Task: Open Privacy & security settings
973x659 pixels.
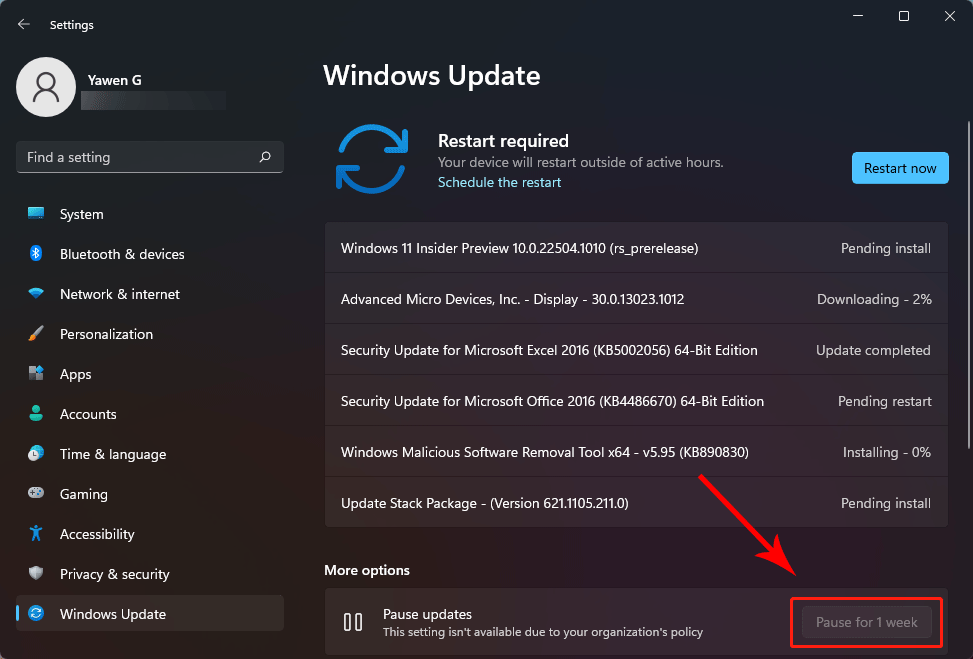Action: click(150, 574)
